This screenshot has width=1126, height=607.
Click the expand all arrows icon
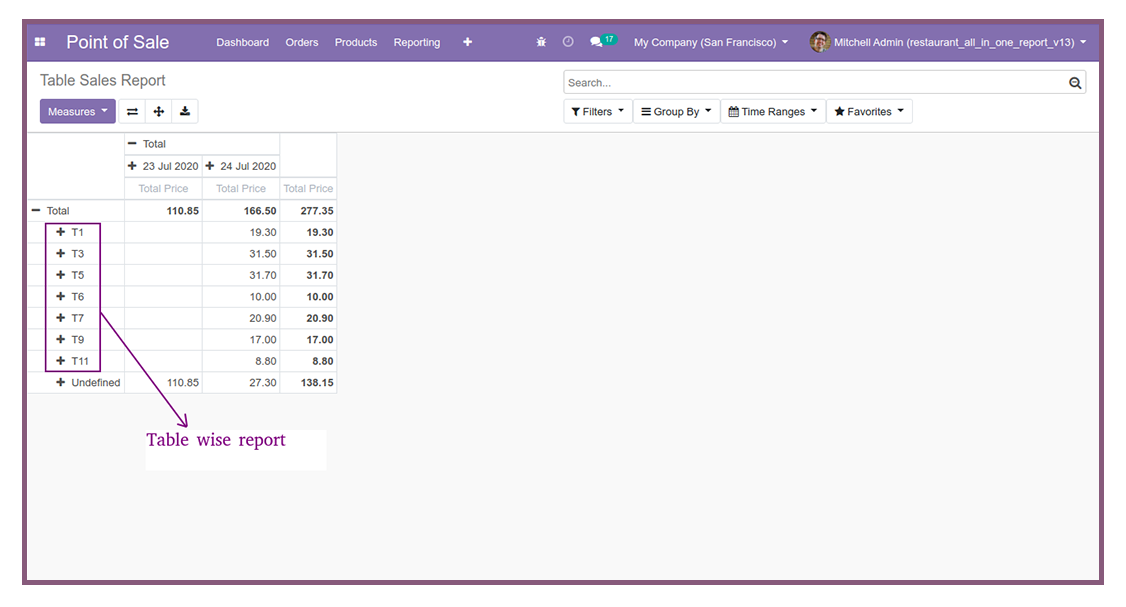159,111
